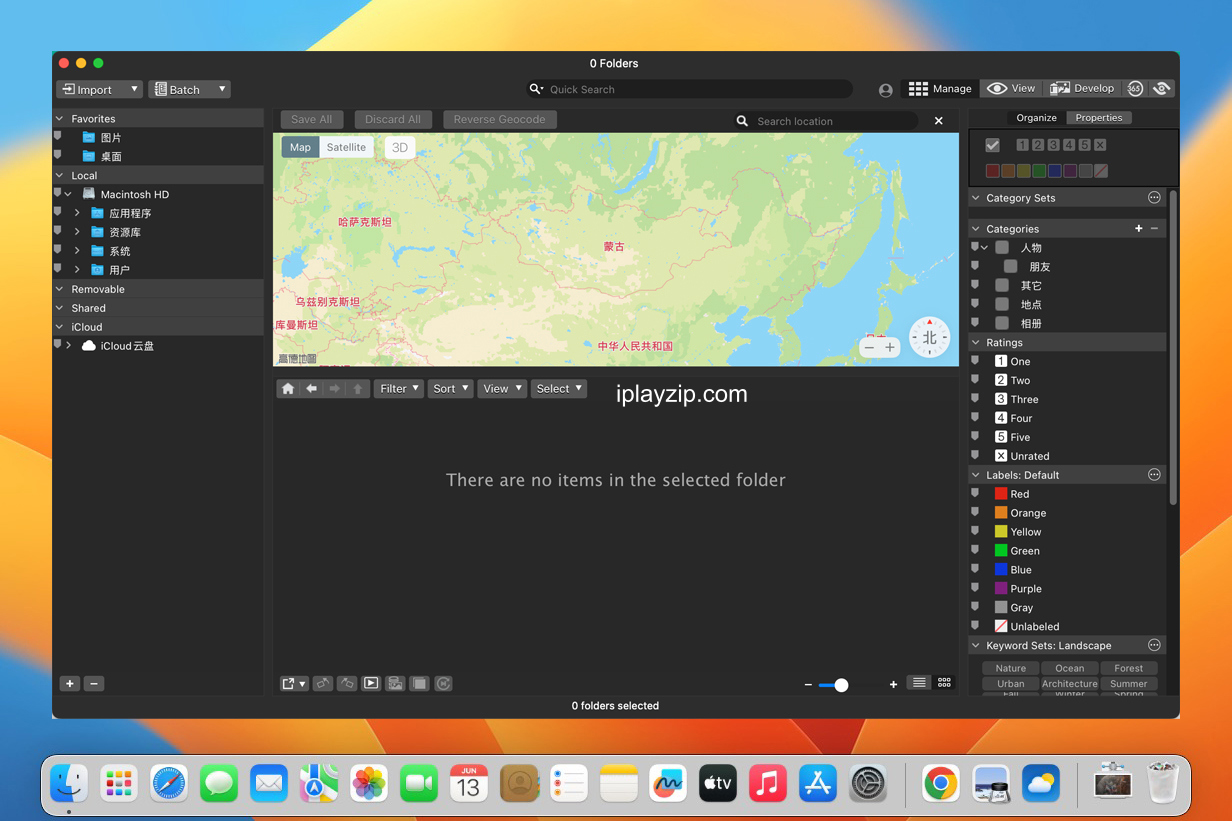The width and height of the screenshot is (1232, 821).
Task: Add a new category with plus icon
Action: point(1138,229)
